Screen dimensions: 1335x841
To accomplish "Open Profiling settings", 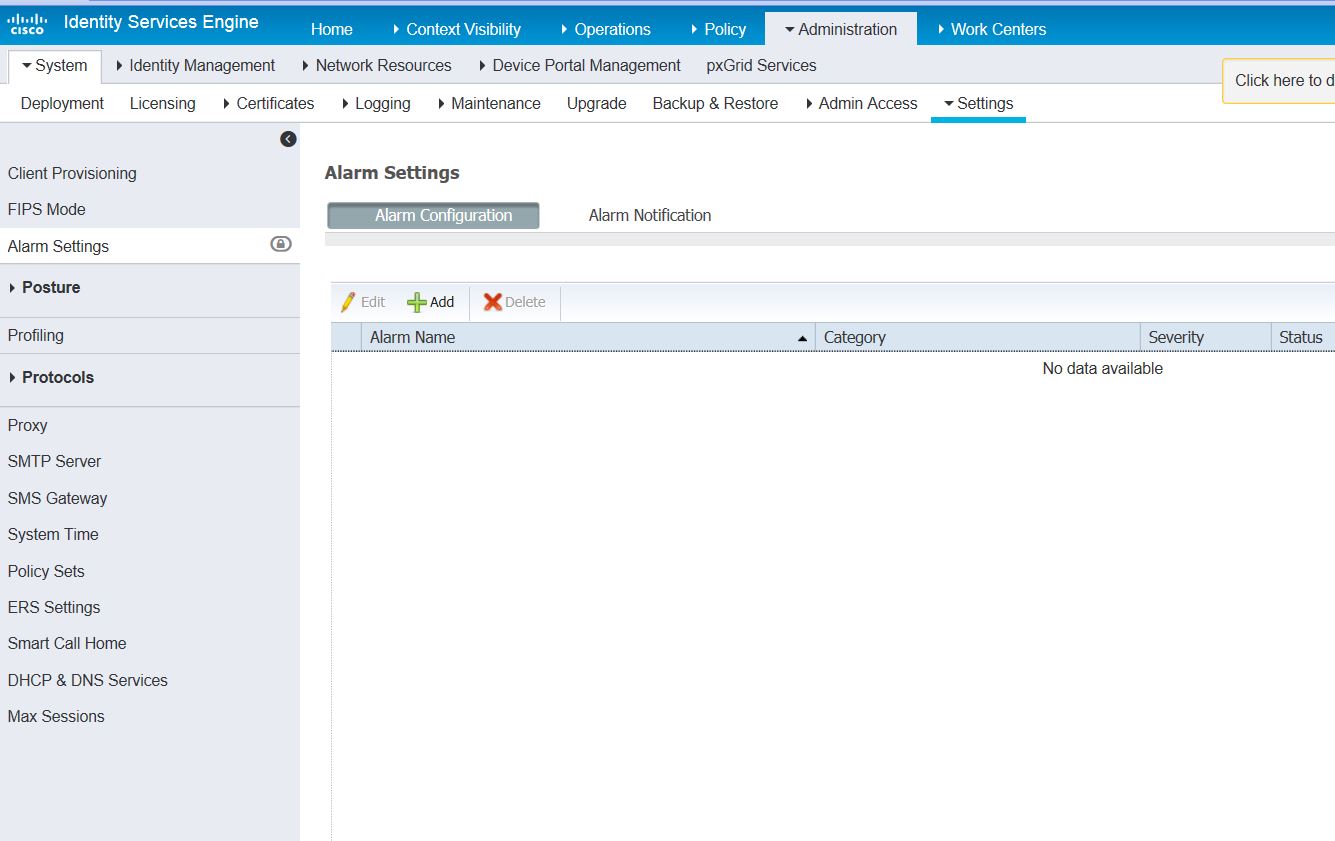I will coord(35,335).
